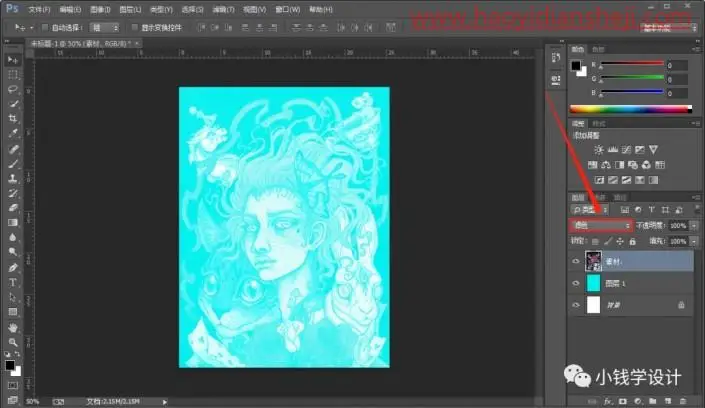The image size is (705, 408).
Task: Toggle lock image pixels brush icon
Action: (608, 242)
